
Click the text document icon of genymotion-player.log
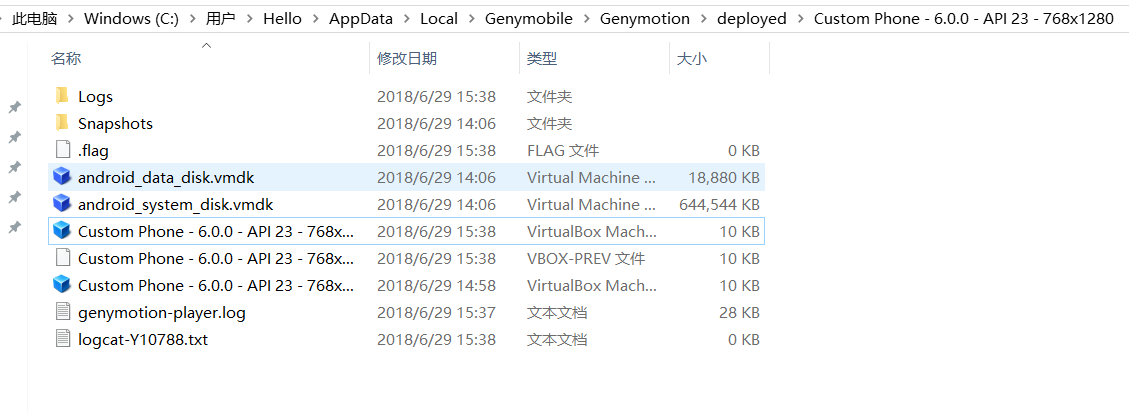pyautogui.click(x=63, y=313)
